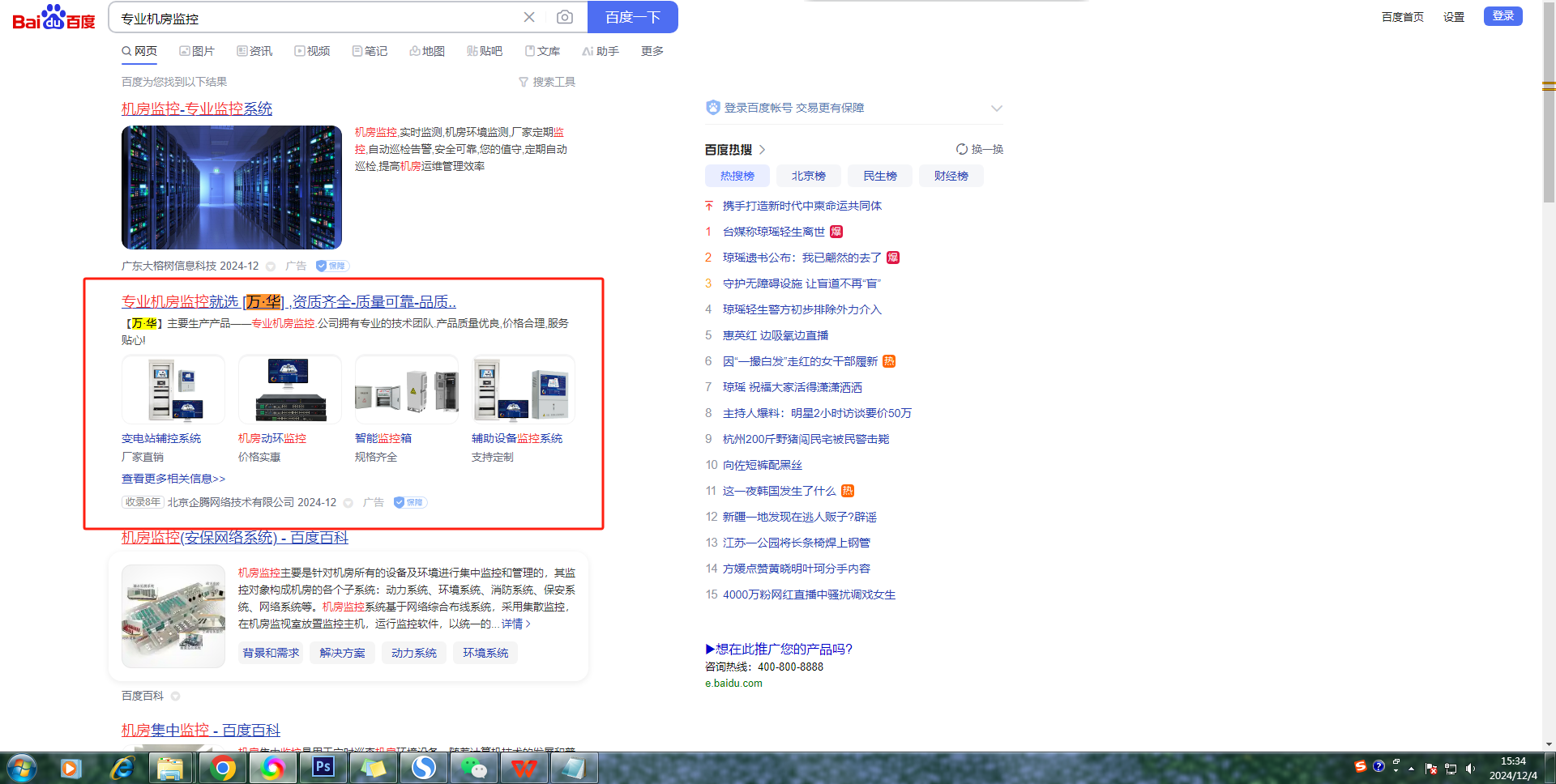Select the 财经榜 hot list tab
The height and width of the screenshot is (784, 1556).
tap(951, 176)
